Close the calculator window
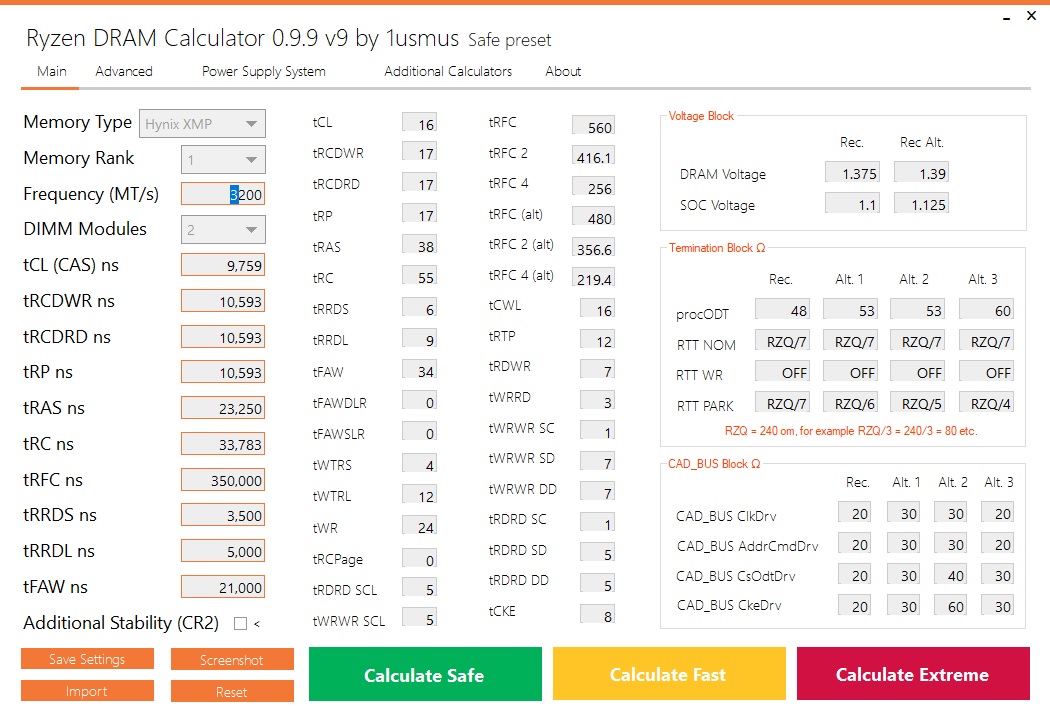This screenshot has height=726, width=1050. tap(1031, 15)
